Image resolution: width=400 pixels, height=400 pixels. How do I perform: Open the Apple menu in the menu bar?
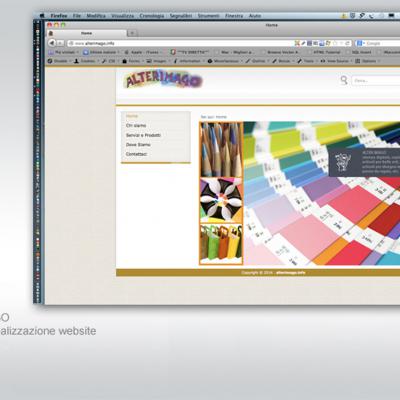[42, 16]
